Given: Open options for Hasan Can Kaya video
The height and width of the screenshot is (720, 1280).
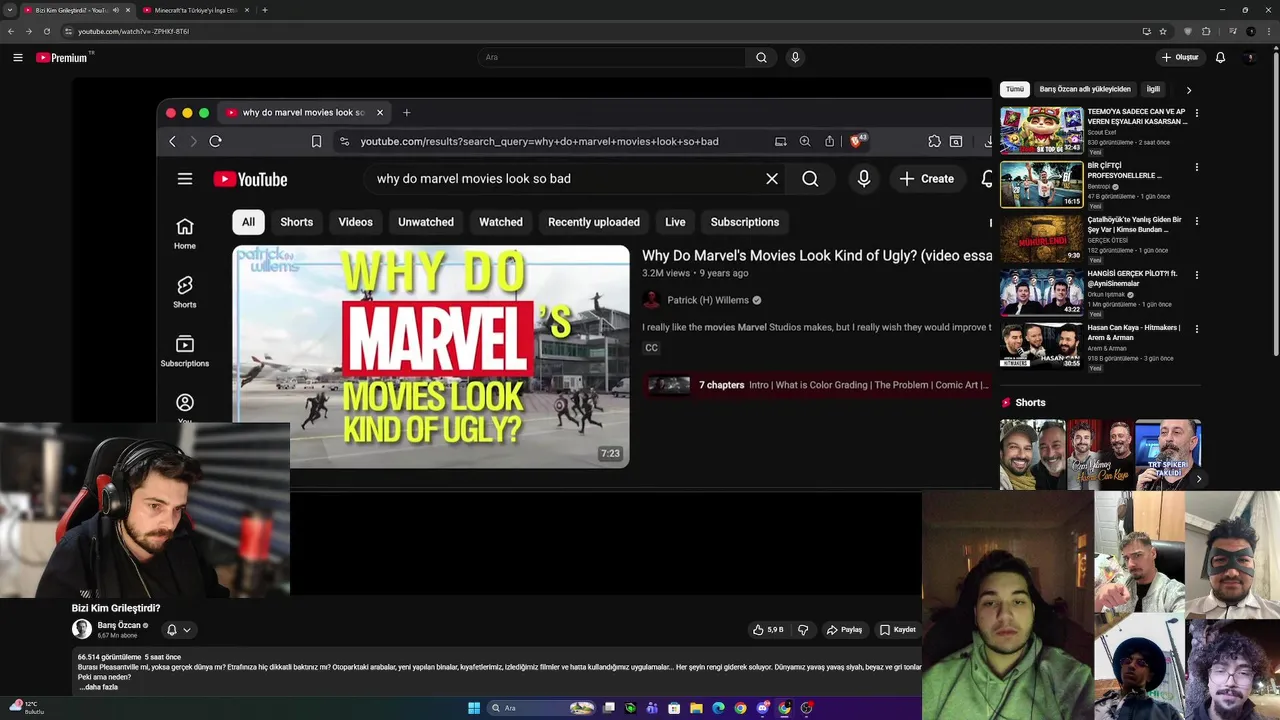Looking at the screenshot, I should (x=1196, y=329).
